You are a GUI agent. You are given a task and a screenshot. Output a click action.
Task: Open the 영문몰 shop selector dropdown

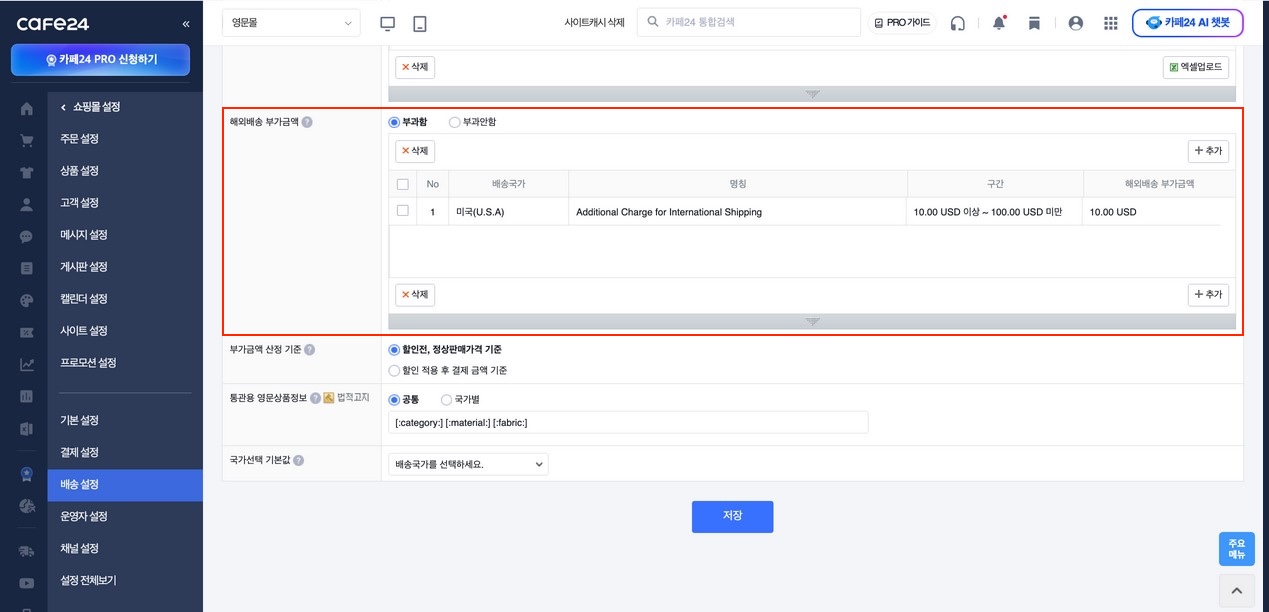tap(291, 23)
